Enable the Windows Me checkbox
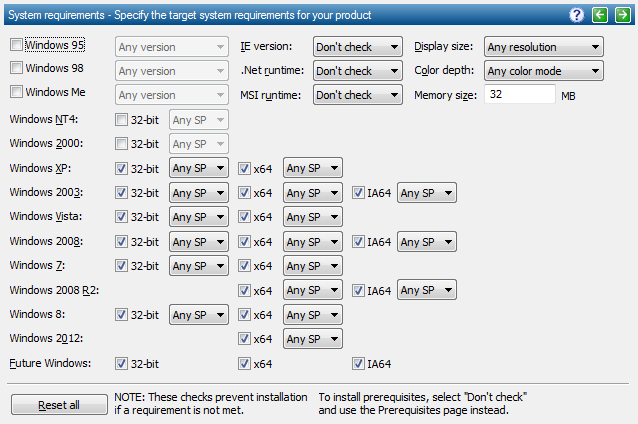638x424 pixels. point(16,92)
